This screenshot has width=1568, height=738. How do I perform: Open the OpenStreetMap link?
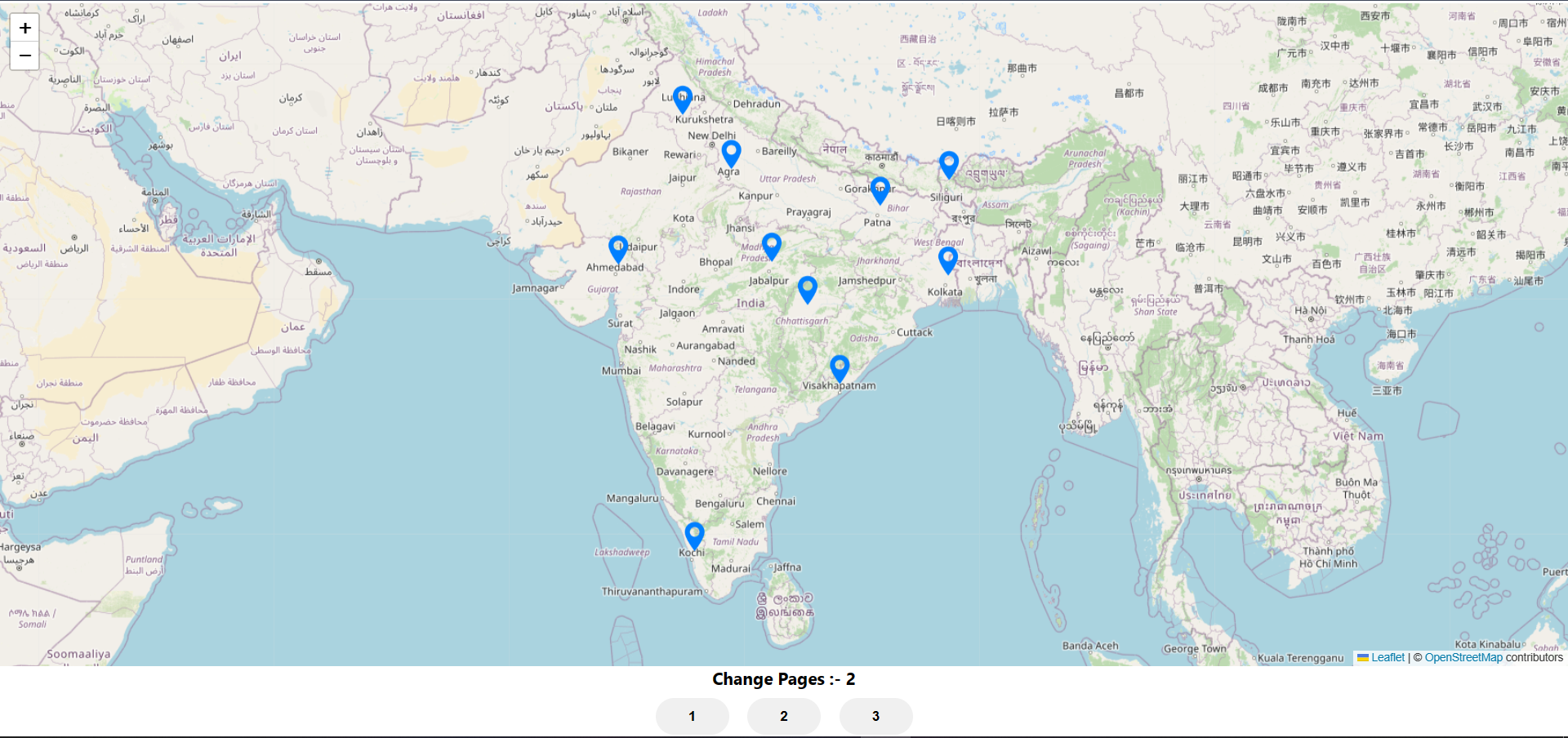click(x=1462, y=657)
